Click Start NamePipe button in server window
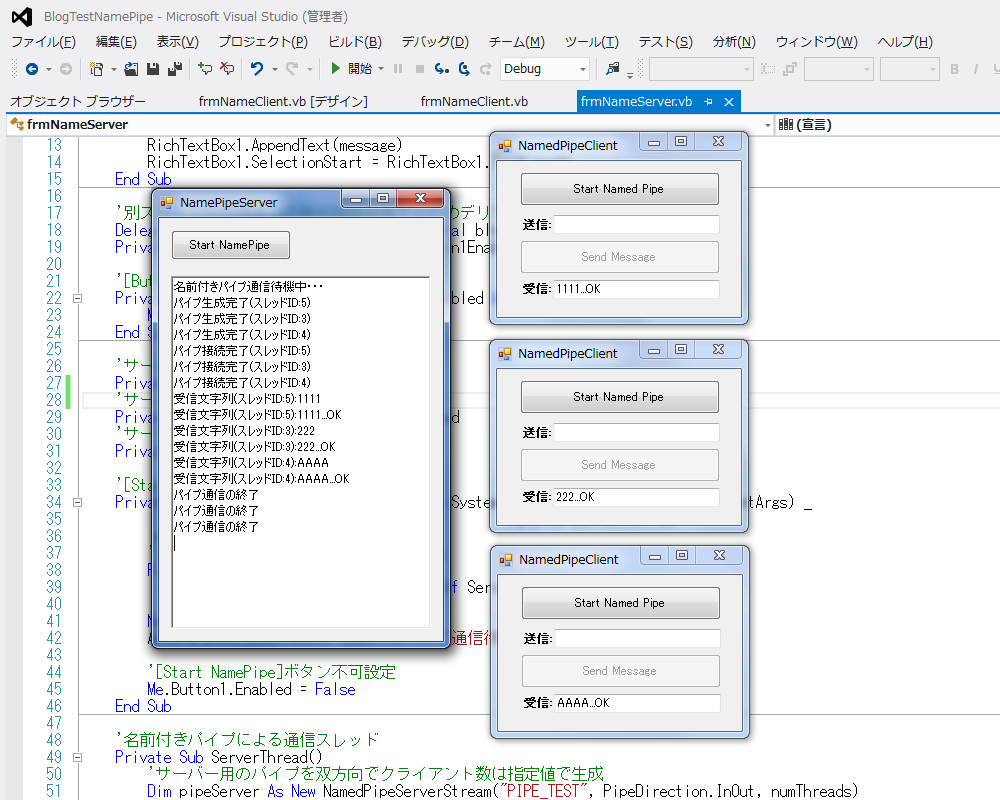Viewport: 1000px width, 800px height. click(x=230, y=245)
